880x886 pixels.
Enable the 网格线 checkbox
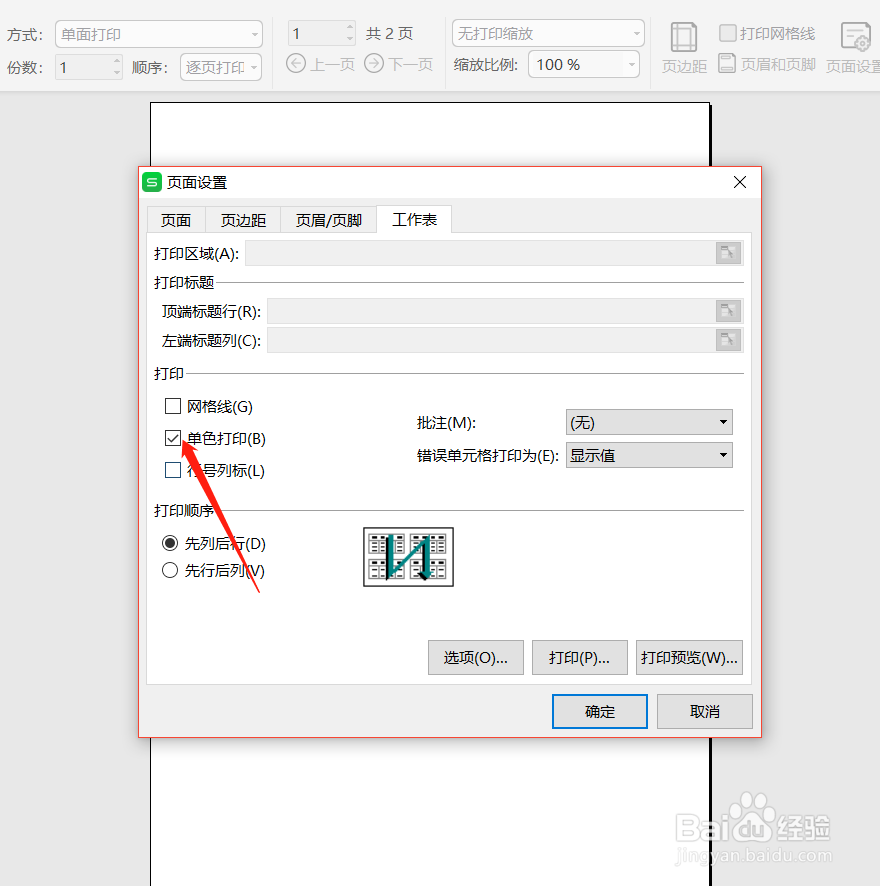point(173,406)
